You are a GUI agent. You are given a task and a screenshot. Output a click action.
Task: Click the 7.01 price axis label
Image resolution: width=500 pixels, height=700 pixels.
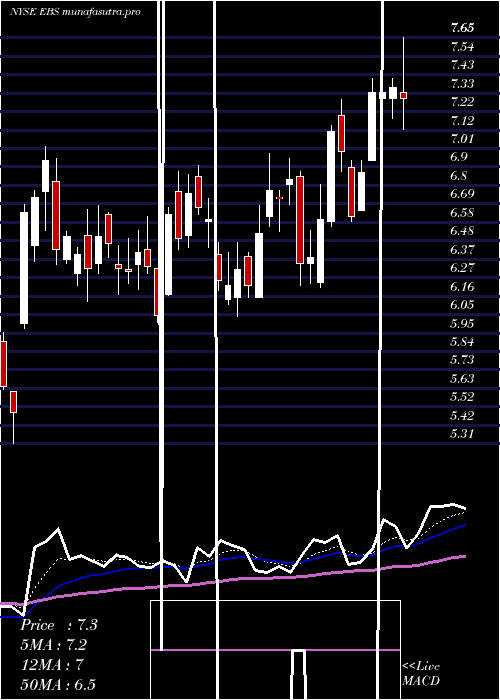[x=462, y=138]
